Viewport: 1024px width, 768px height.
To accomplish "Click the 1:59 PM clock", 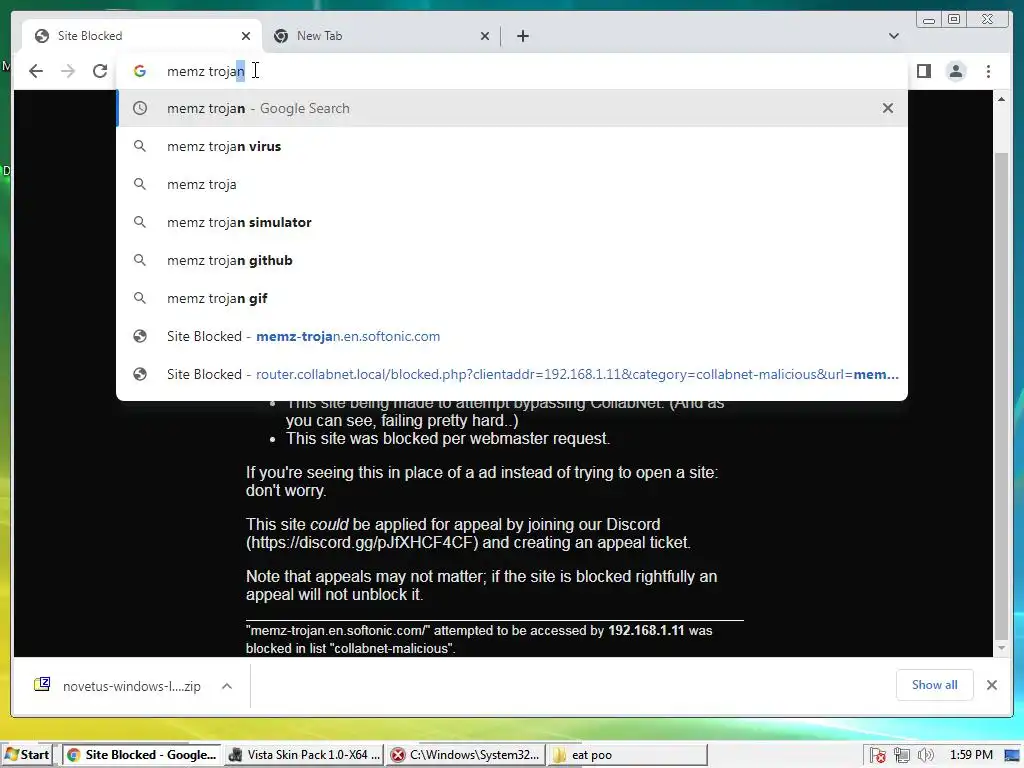I will (971, 755).
